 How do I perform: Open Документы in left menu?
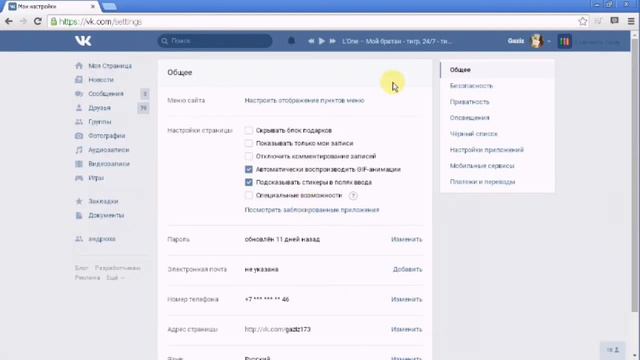pos(106,215)
